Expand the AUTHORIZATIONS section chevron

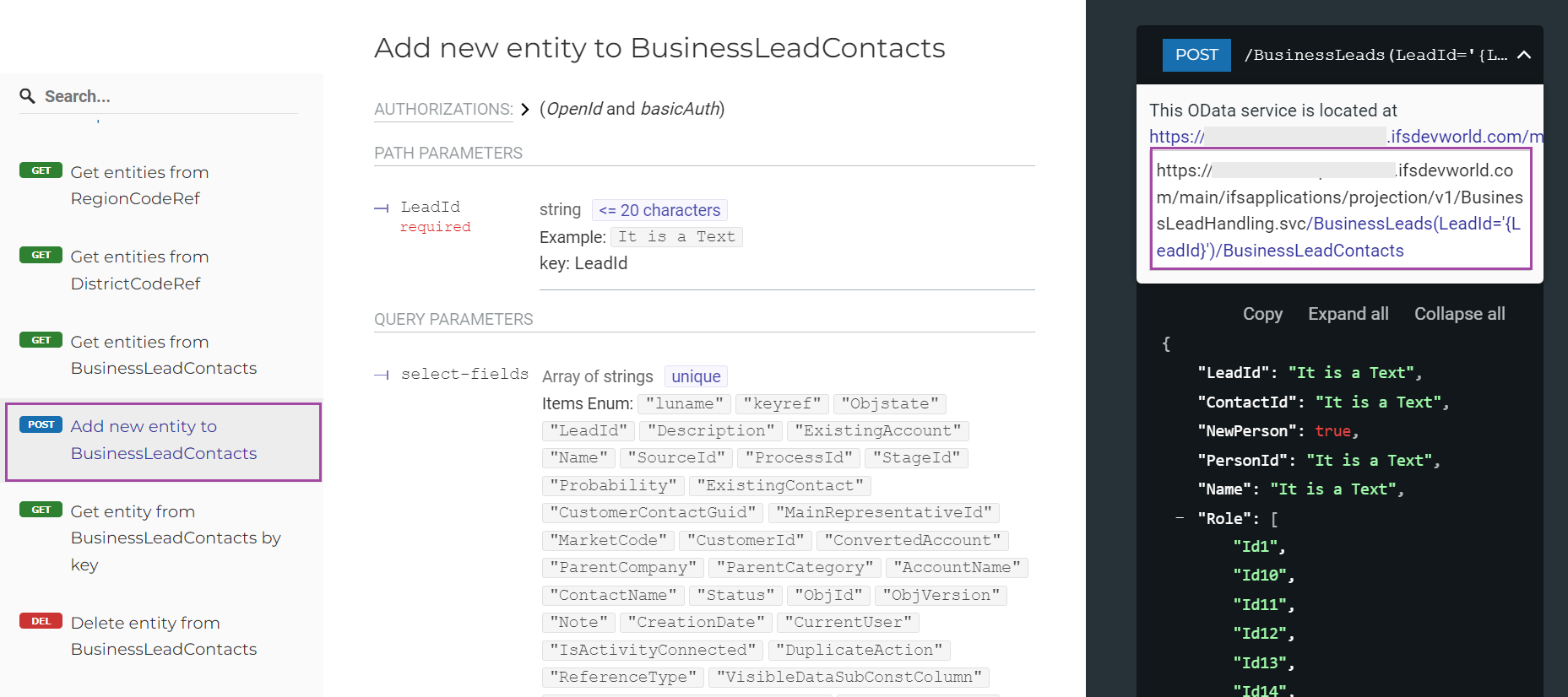[x=525, y=109]
